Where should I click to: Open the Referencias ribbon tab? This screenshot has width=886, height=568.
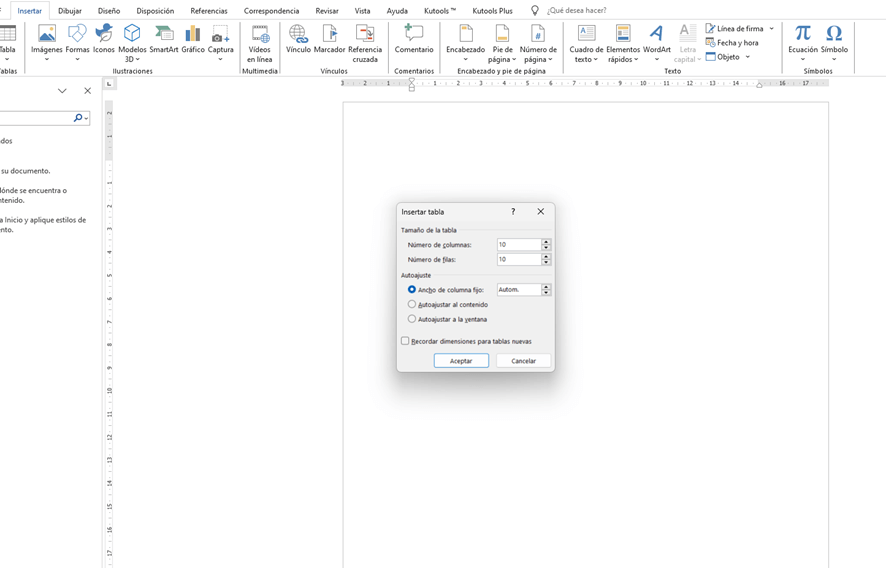coord(209,11)
